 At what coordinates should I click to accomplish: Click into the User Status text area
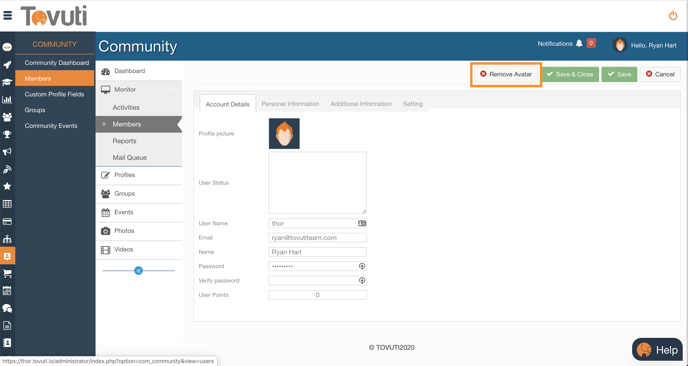(x=317, y=183)
